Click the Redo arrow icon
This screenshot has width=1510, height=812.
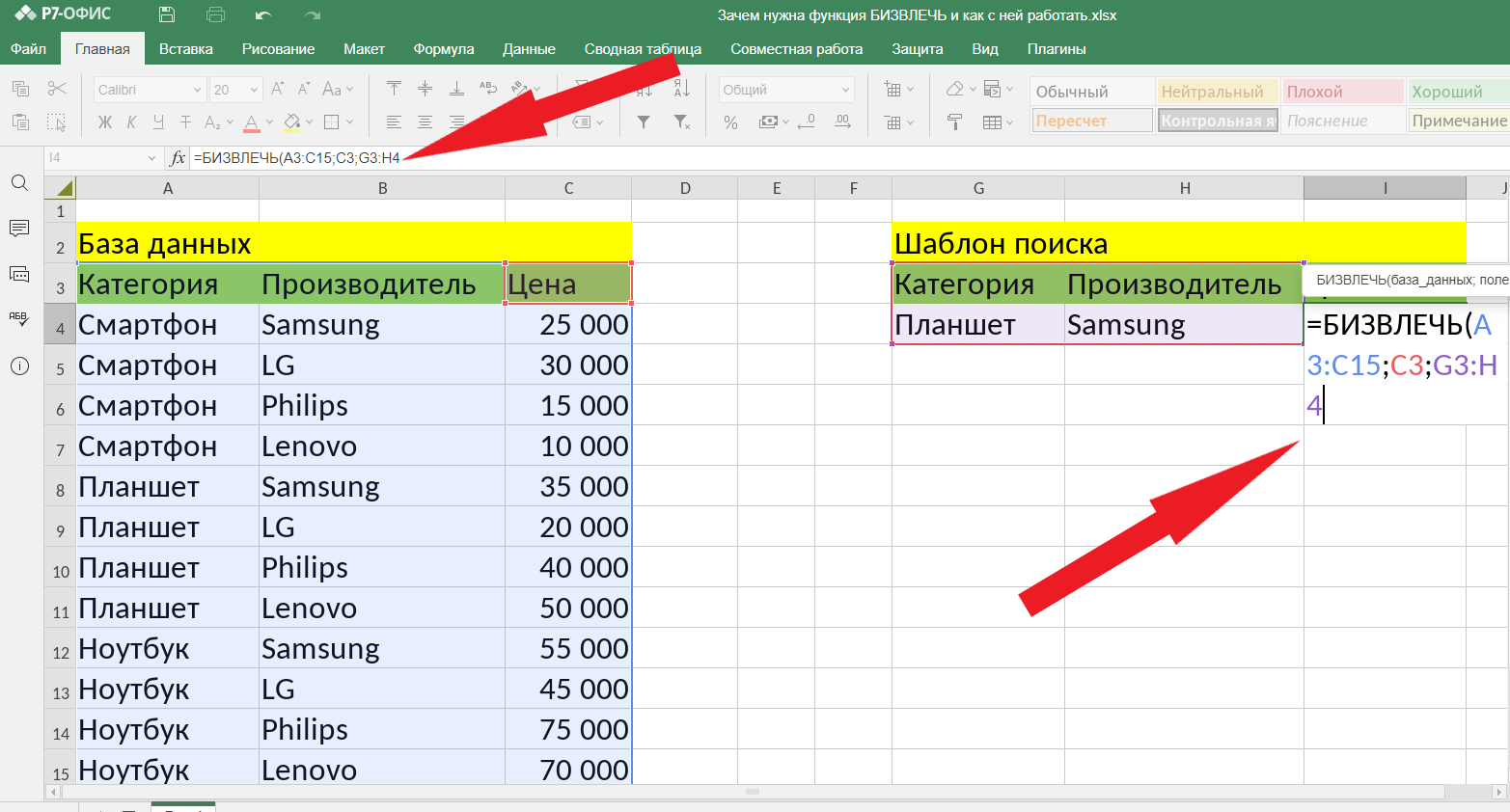coord(312,15)
